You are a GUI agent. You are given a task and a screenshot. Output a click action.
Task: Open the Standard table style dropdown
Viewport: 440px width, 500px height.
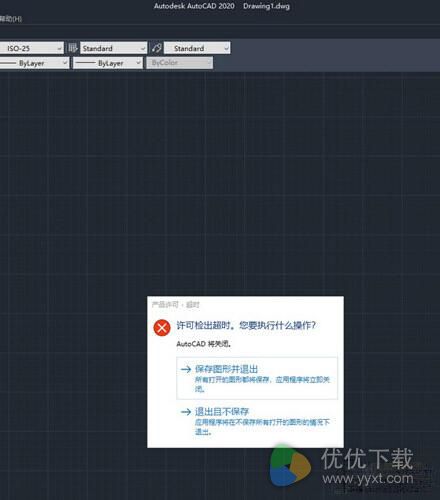[113, 48]
